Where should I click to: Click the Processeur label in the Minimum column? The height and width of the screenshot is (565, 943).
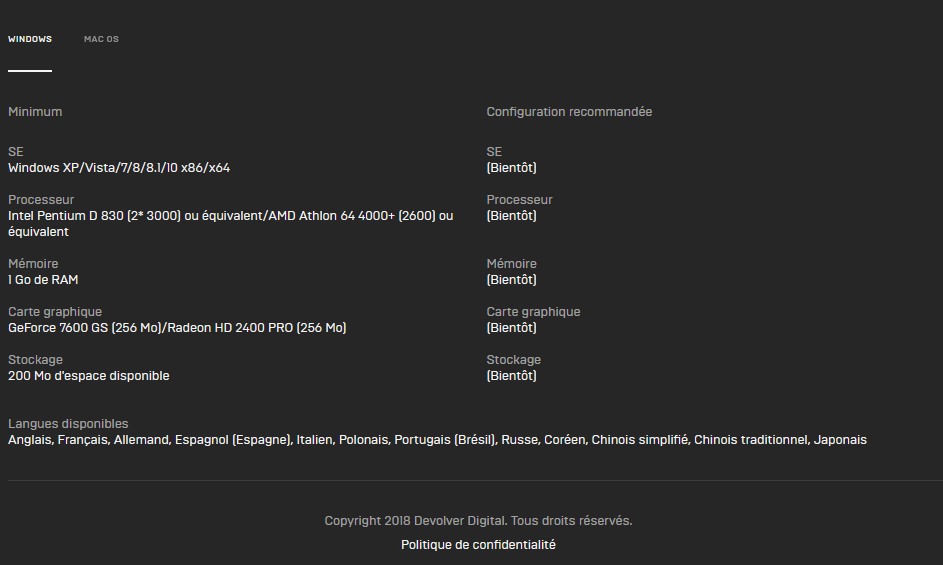click(x=41, y=200)
